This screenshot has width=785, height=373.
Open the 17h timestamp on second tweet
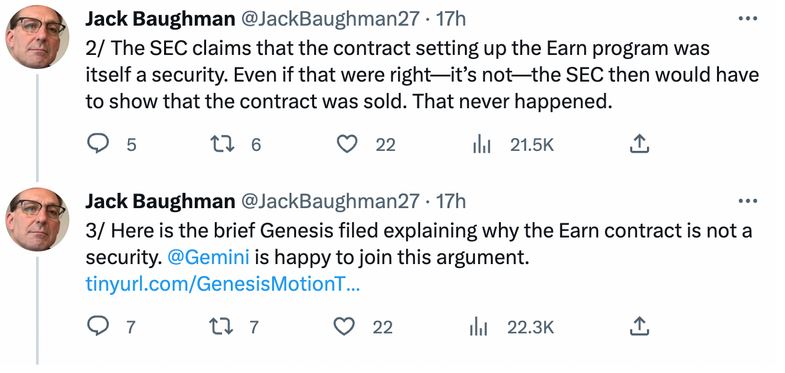coord(450,201)
